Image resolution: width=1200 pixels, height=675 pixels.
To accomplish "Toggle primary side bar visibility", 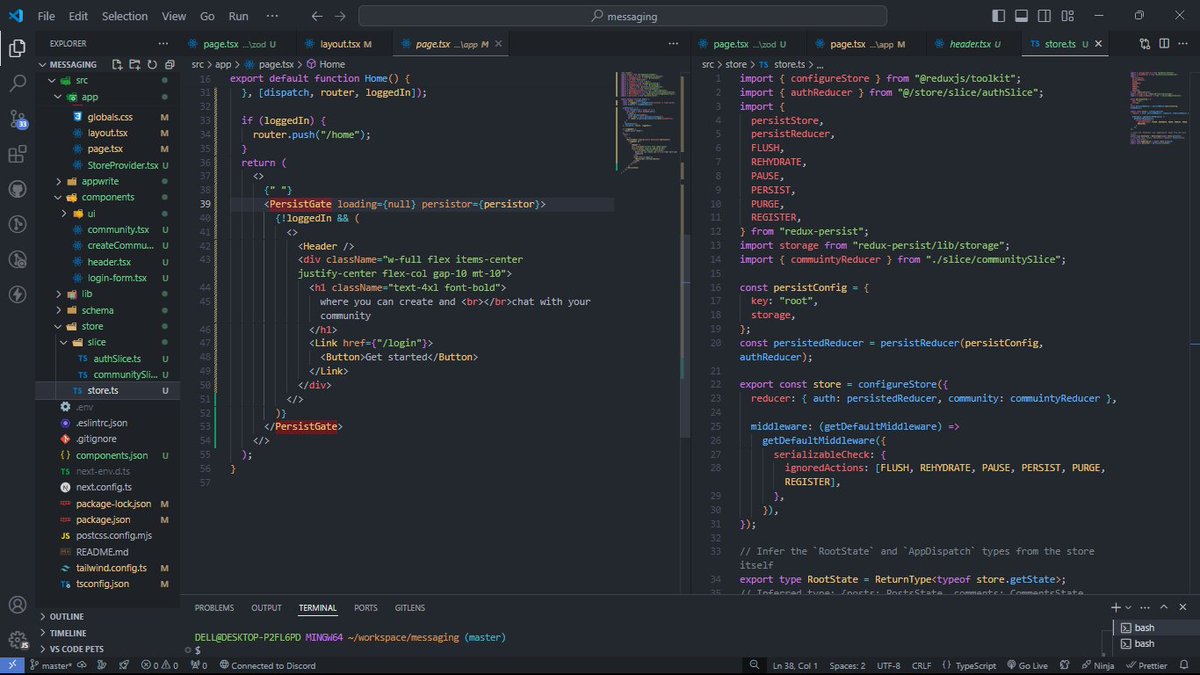I will coord(997,16).
